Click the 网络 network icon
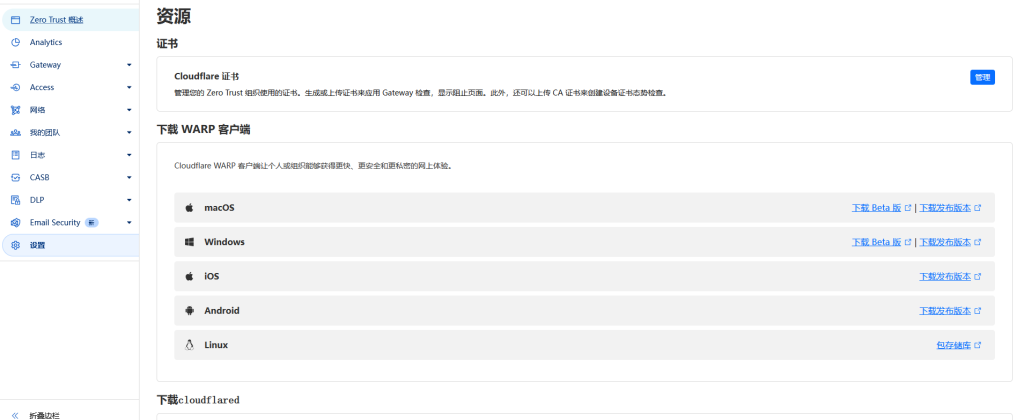 pyautogui.click(x=16, y=110)
